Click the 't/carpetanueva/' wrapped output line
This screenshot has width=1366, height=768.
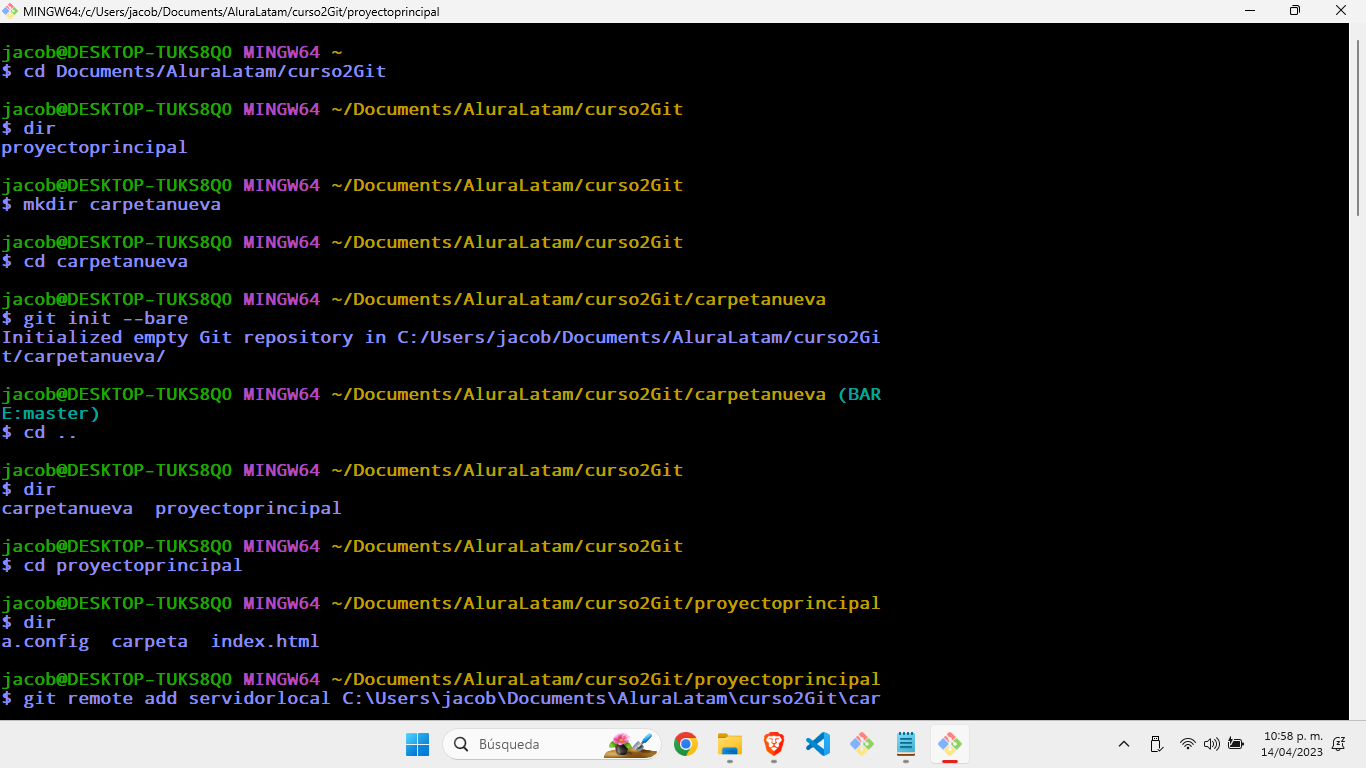[84, 356]
